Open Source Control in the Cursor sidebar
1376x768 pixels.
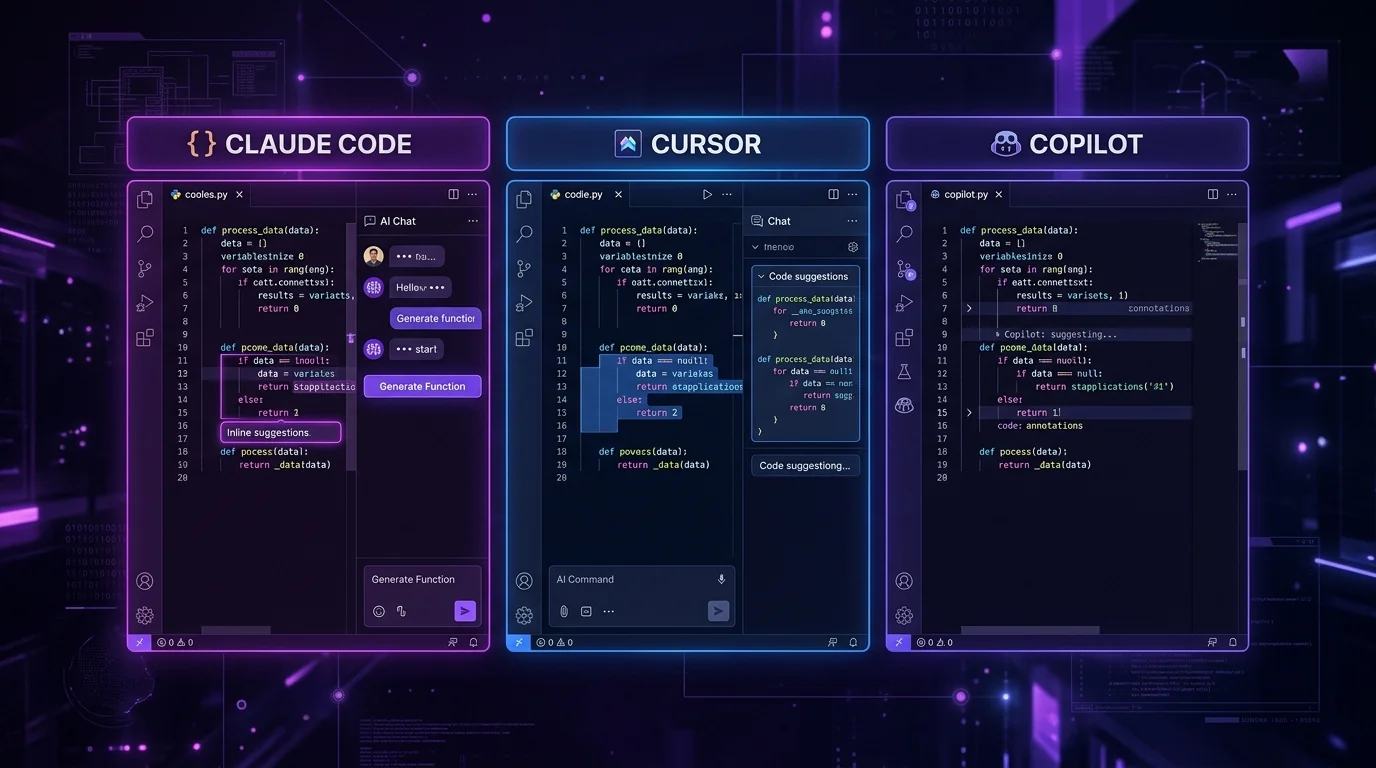click(x=524, y=268)
